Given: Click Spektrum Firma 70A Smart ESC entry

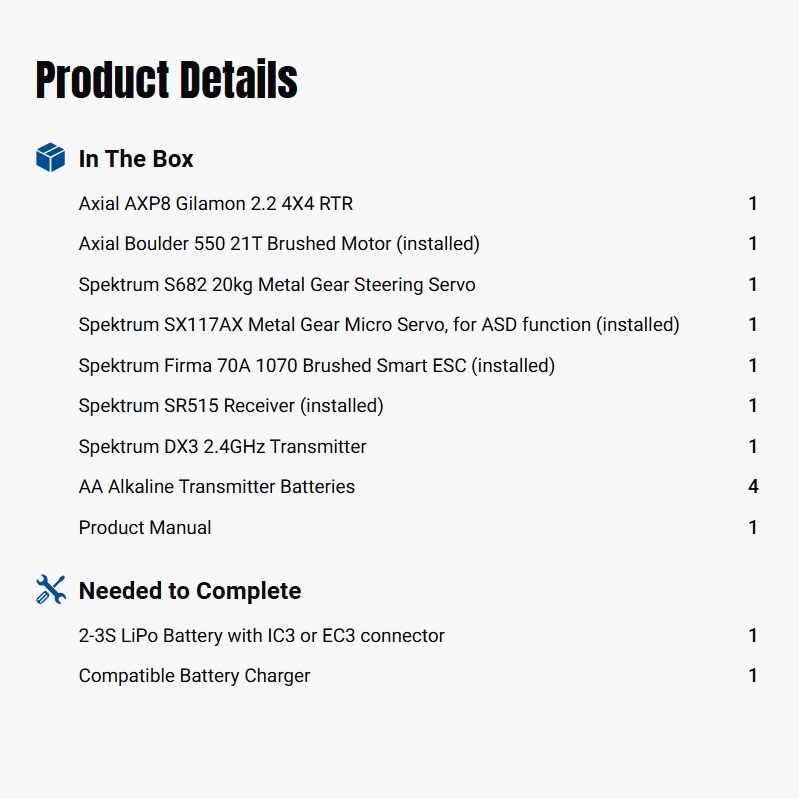Looking at the screenshot, I should 317,366.
